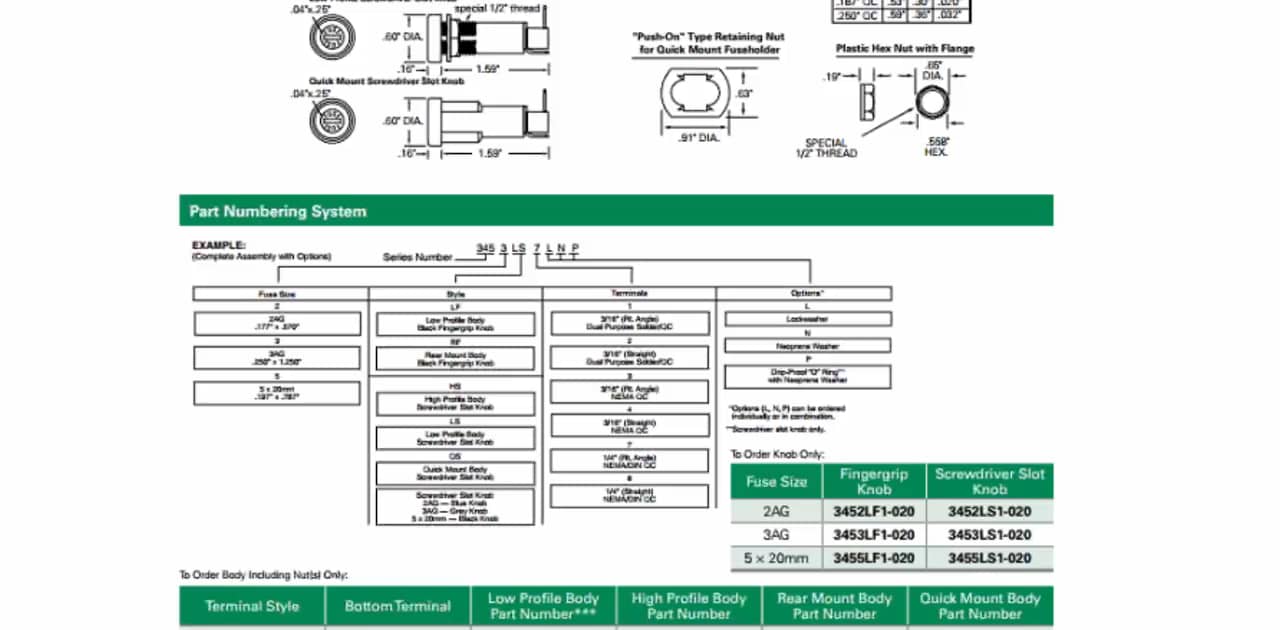Select part number 3455LF1-020
The height and width of the screenshot is (630, 1280).
pyautogui.click(x=874, y=558)
